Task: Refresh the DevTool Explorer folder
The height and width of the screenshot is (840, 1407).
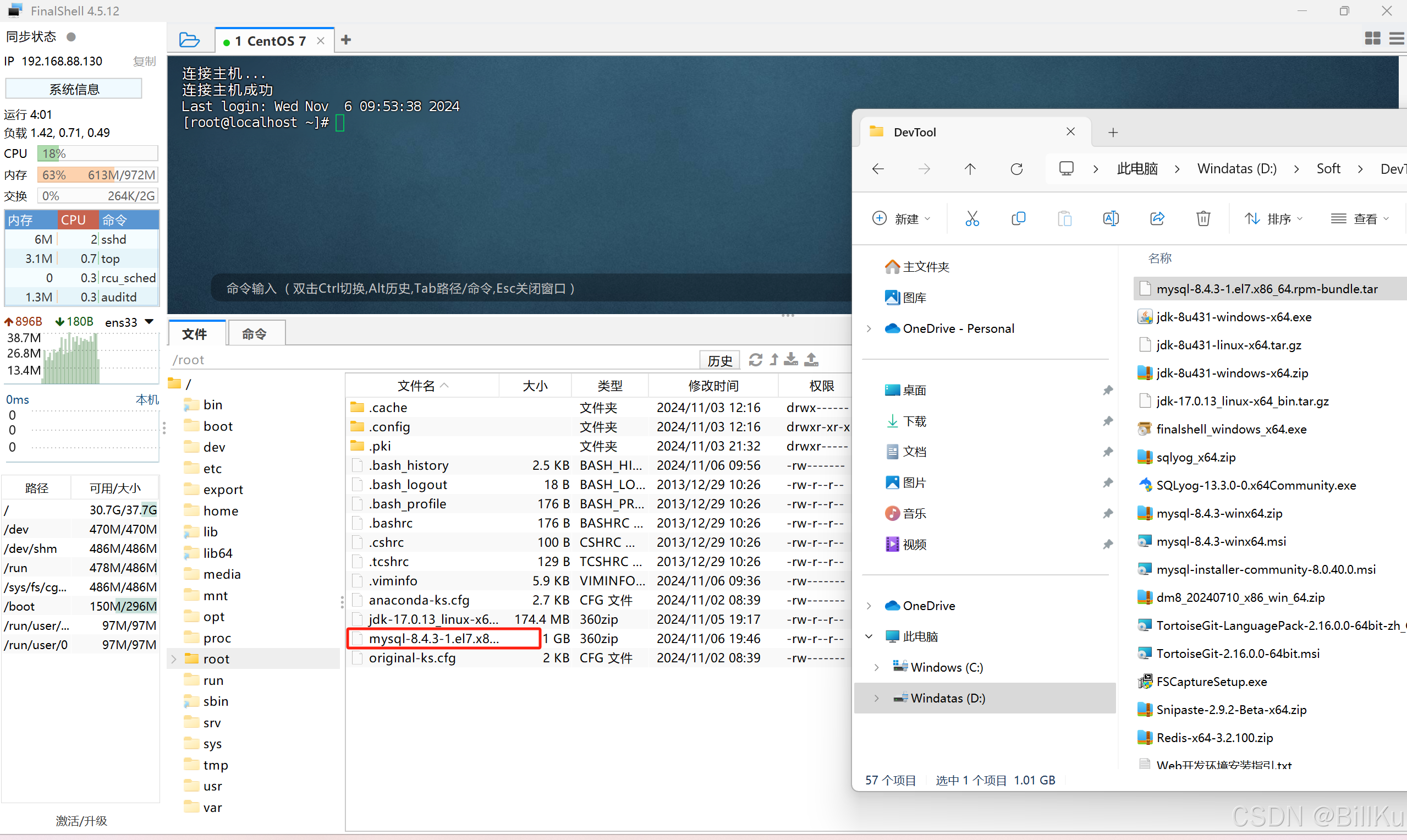Action: (x=1016, y=169)
